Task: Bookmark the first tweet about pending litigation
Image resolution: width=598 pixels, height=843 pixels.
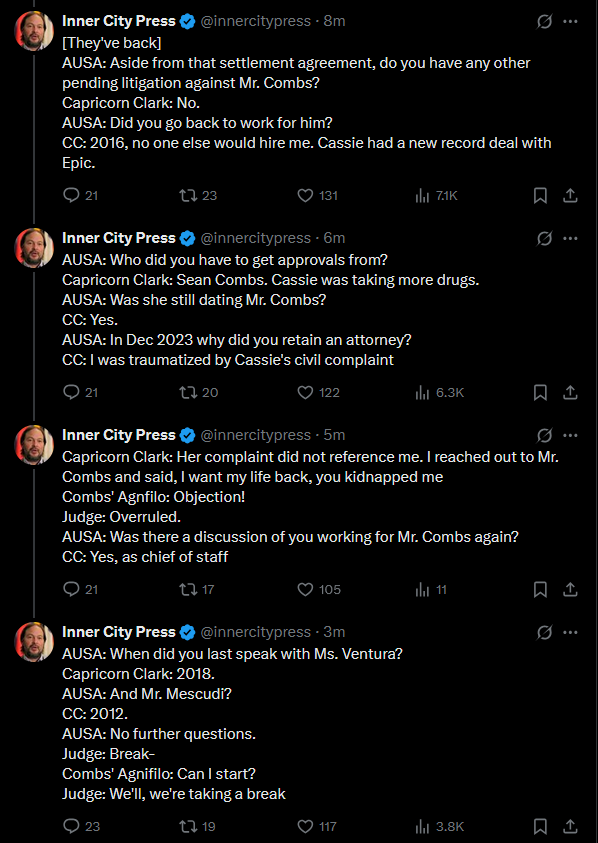Action: coord(540,196)
